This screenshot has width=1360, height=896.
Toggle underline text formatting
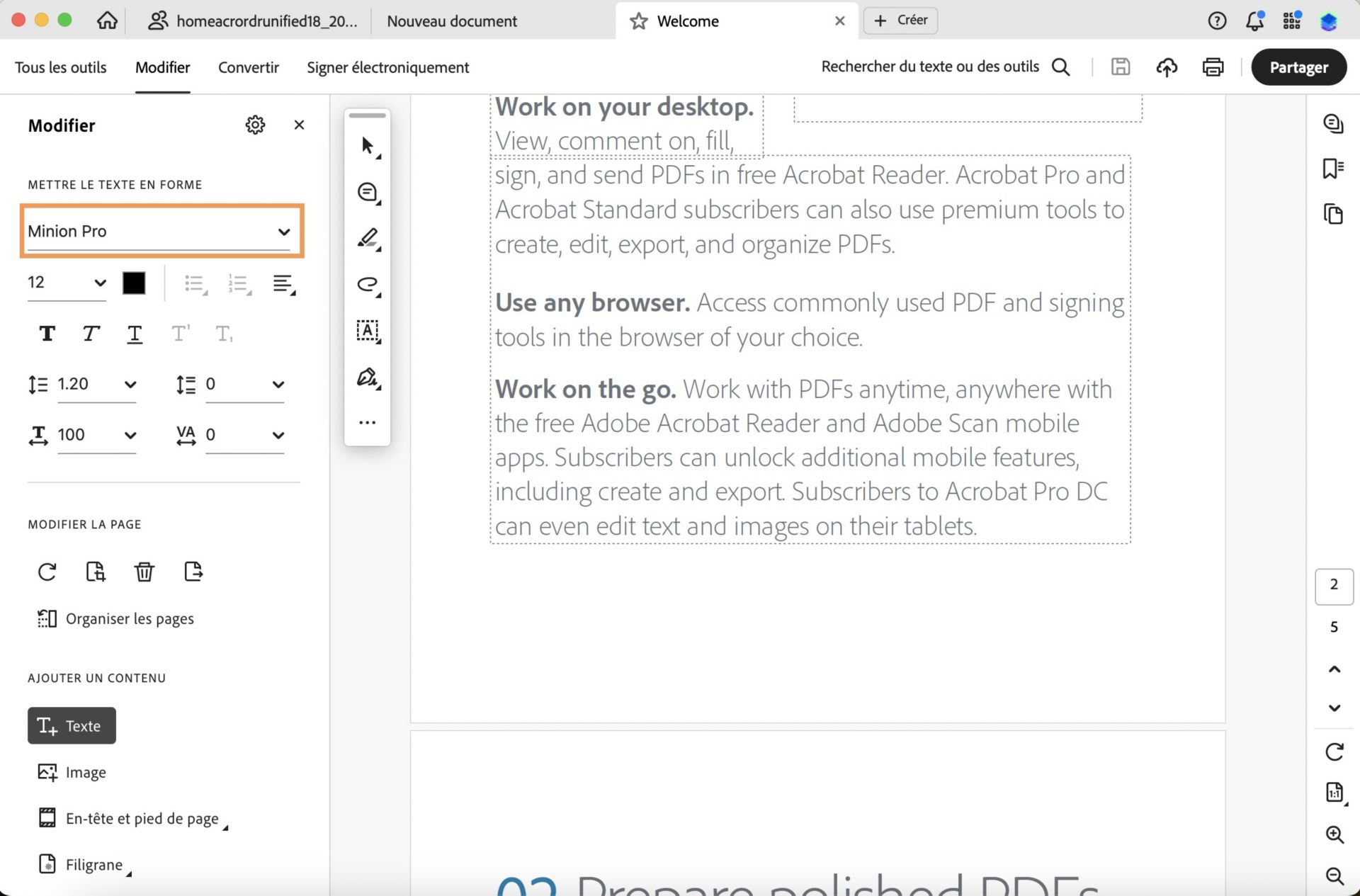click(135, 334)
